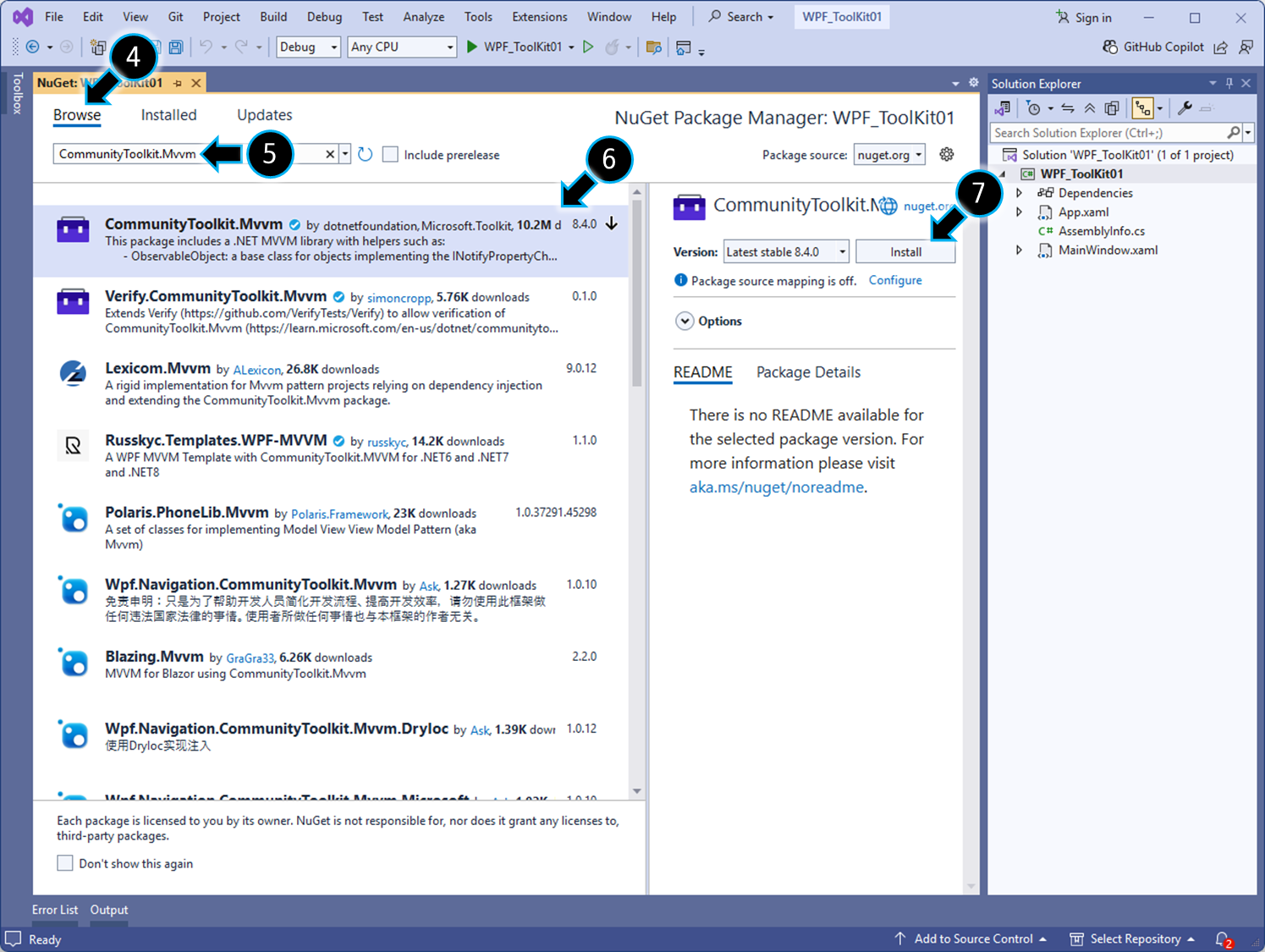The width and height of the screenshot is (1265, 952).
Task: Click Show All Files icon
Action: pyautogui.click(x=1112, y=108)
